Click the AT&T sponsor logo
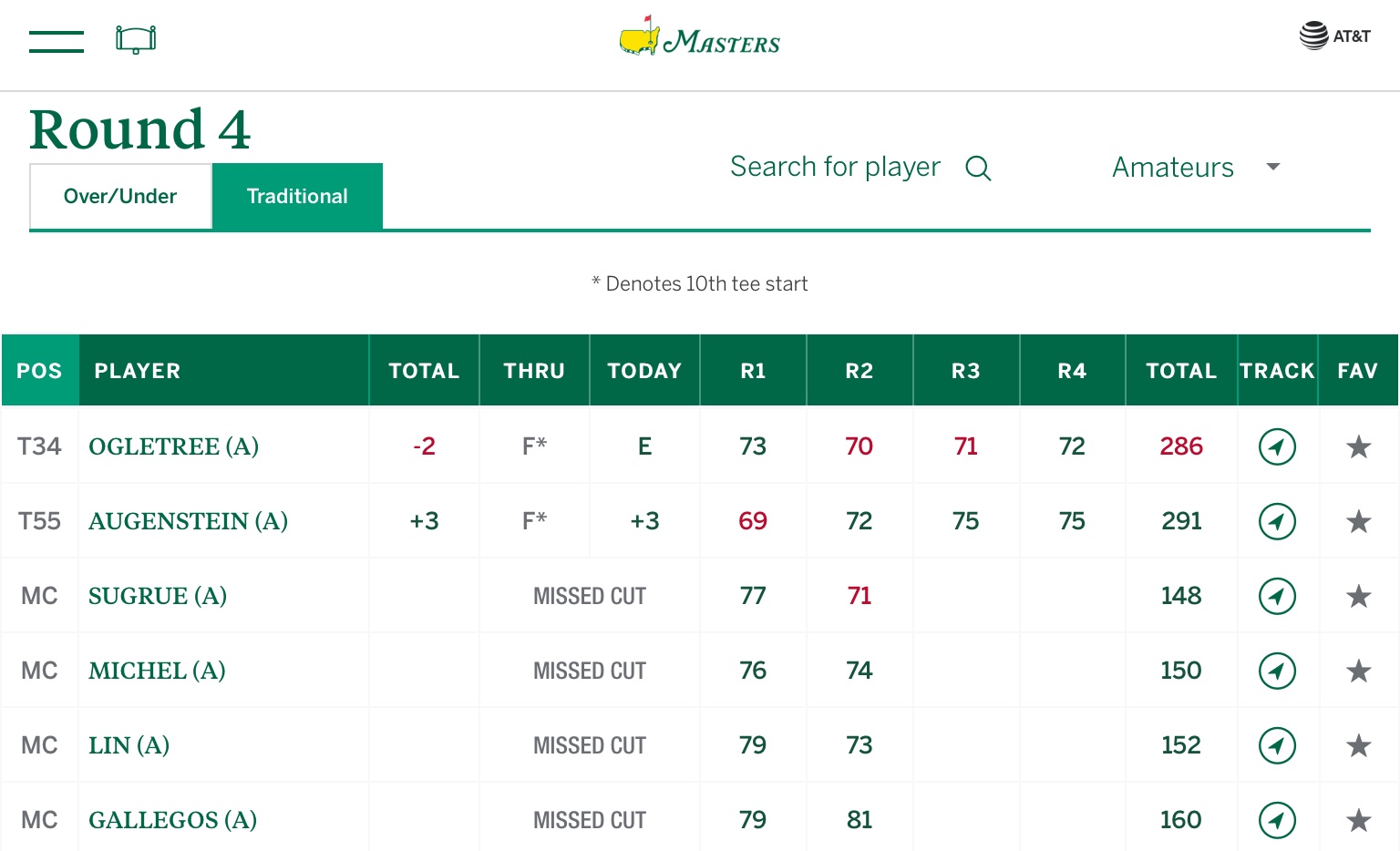This screenshot has width=1400, height=851. [1334, 36]
